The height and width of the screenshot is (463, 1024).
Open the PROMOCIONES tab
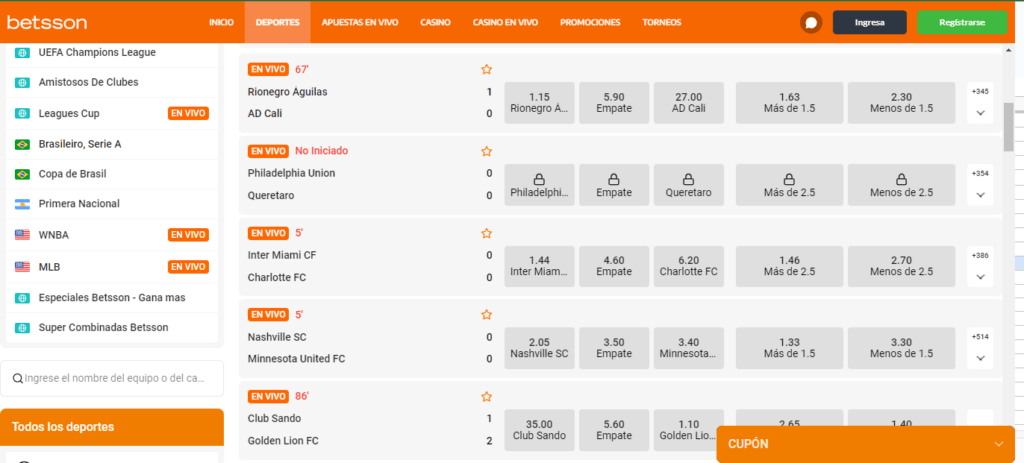[x=590, y=22]
